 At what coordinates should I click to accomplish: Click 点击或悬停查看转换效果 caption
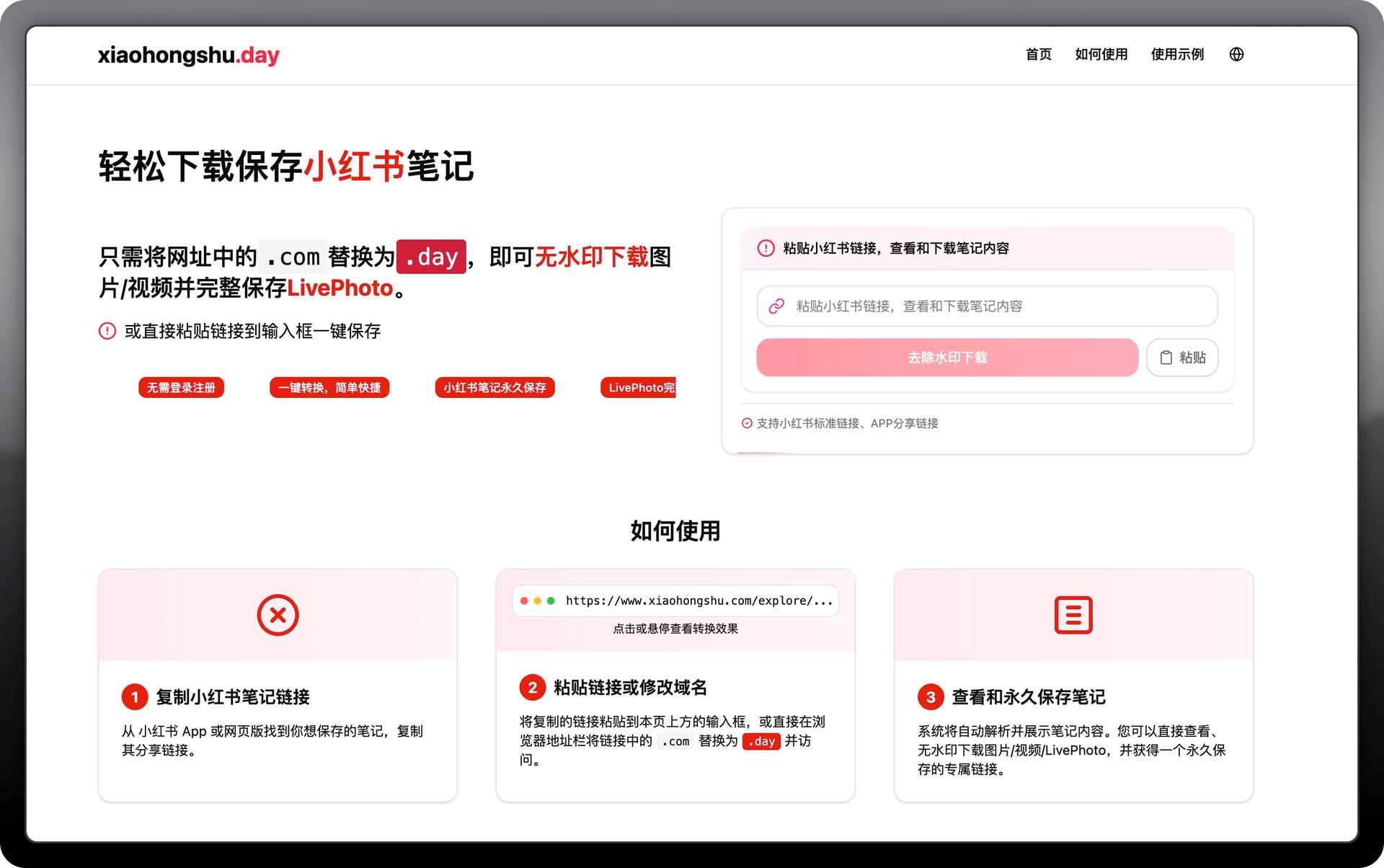click(675, 629)
